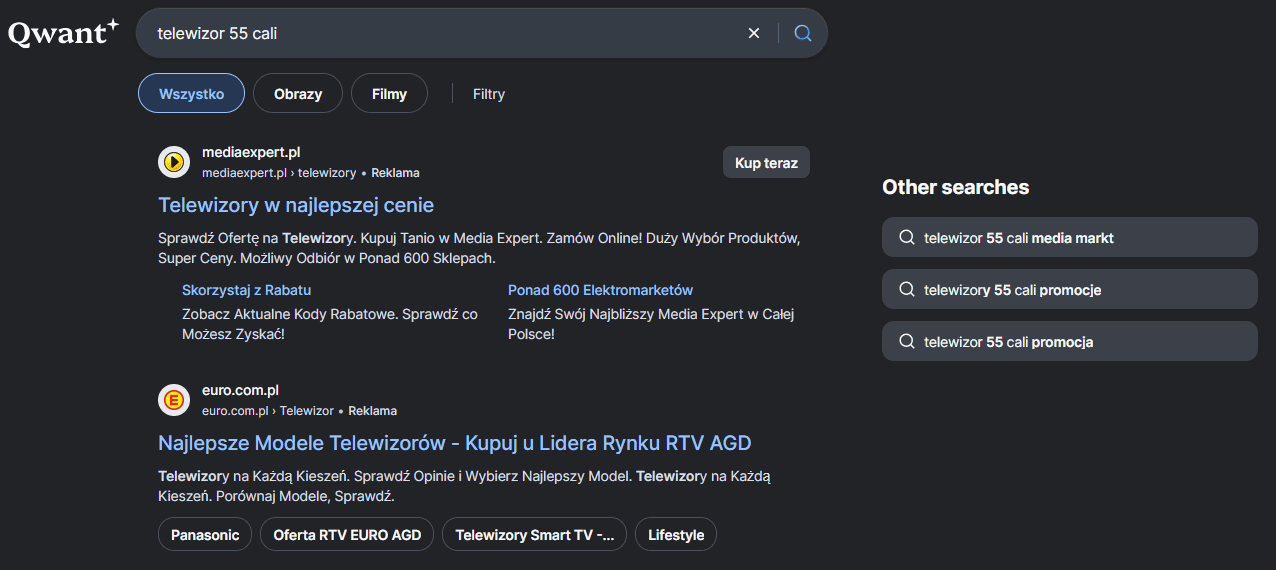Click the mediaexpert.pl favicon
The image size is (1276, 570).
pos(174,162)
